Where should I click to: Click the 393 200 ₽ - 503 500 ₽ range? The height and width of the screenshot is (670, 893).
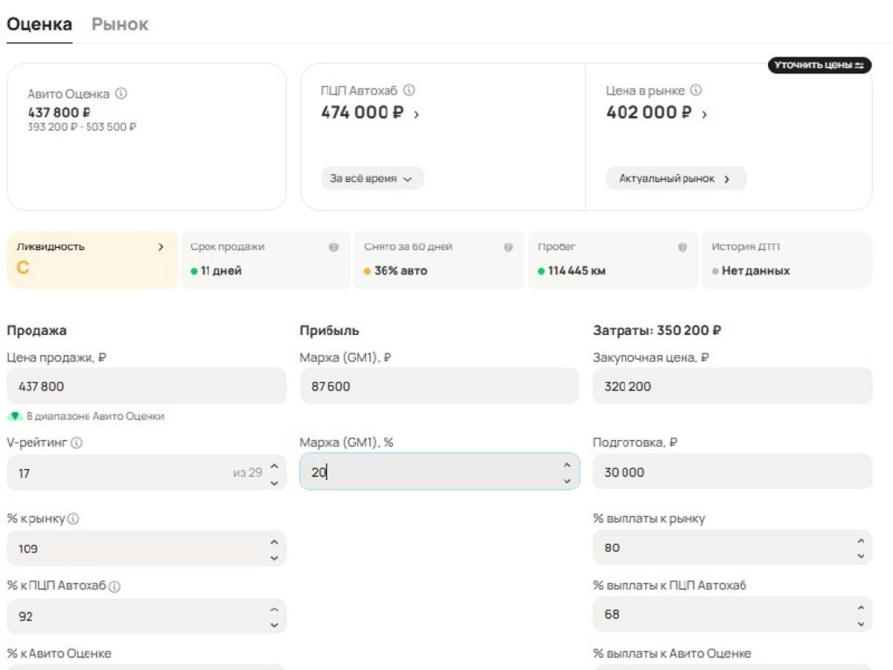82,127
